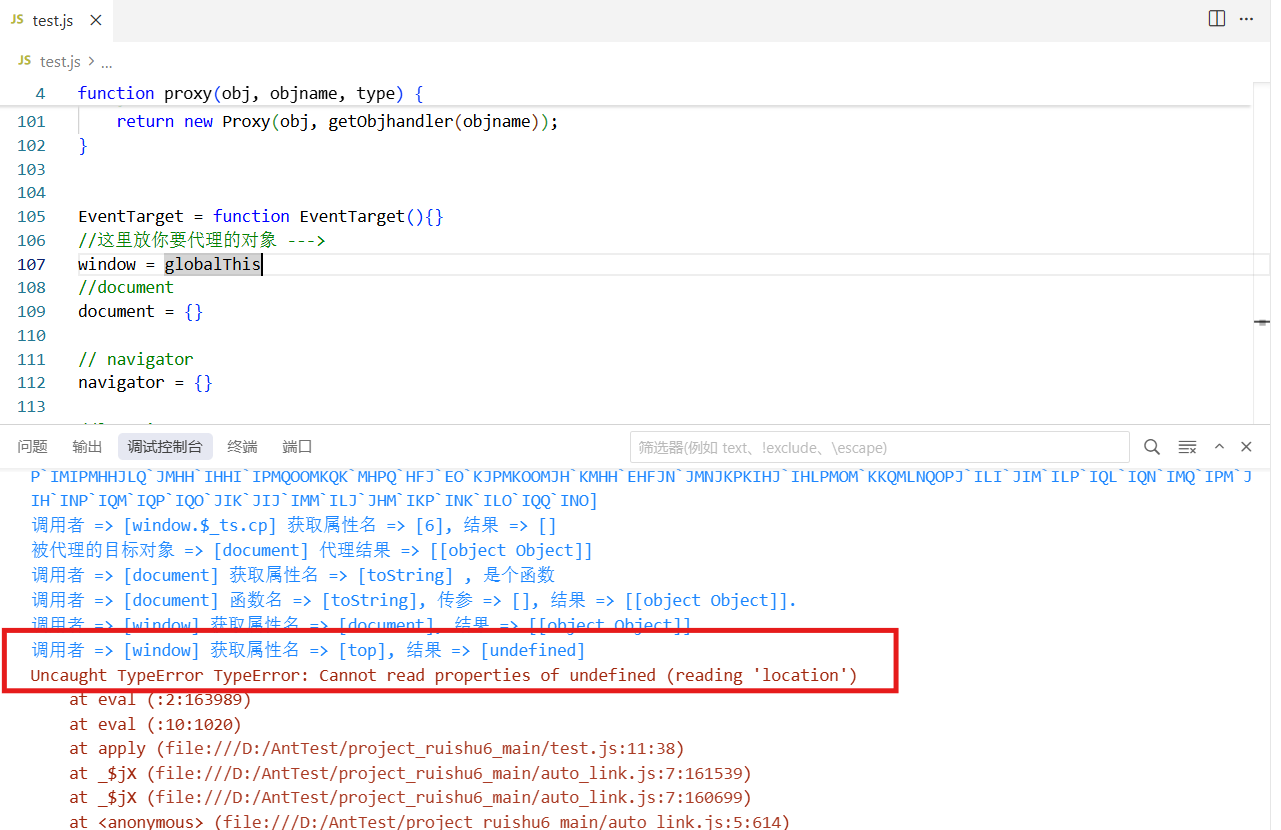Image resolution: width=1281 pixels, height=830 pixels.
Task: Open the editor More Actions ellipsis menu
Action: tap(1246, 19)
